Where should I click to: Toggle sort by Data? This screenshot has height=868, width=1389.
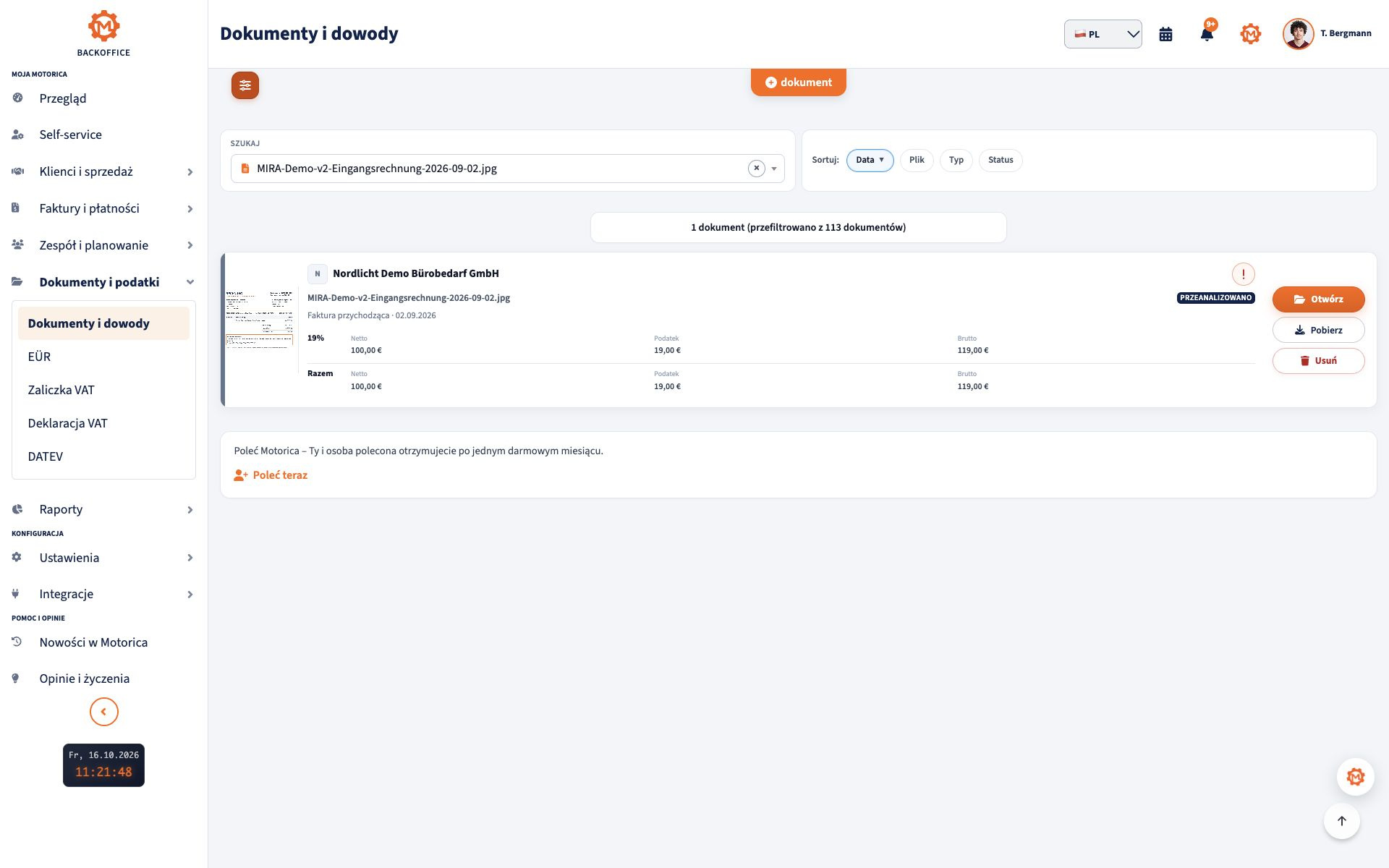(870, 160)
